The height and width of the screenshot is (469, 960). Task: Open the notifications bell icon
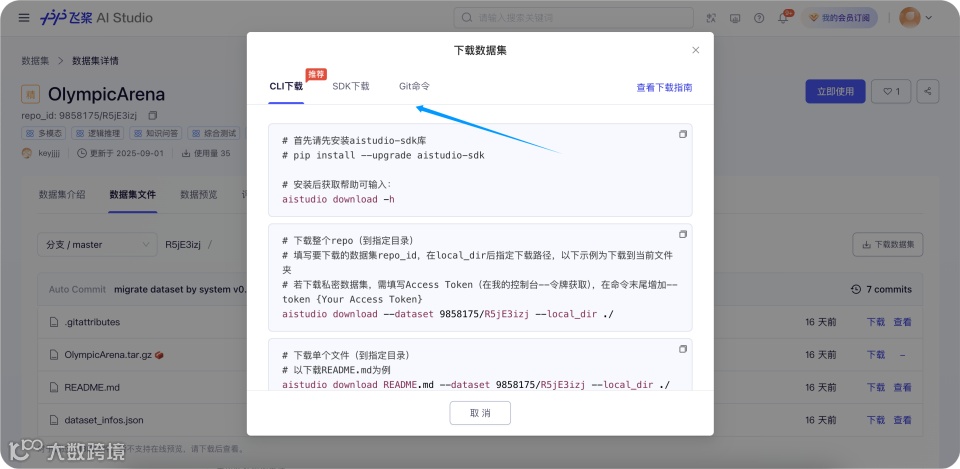(783, 18)
